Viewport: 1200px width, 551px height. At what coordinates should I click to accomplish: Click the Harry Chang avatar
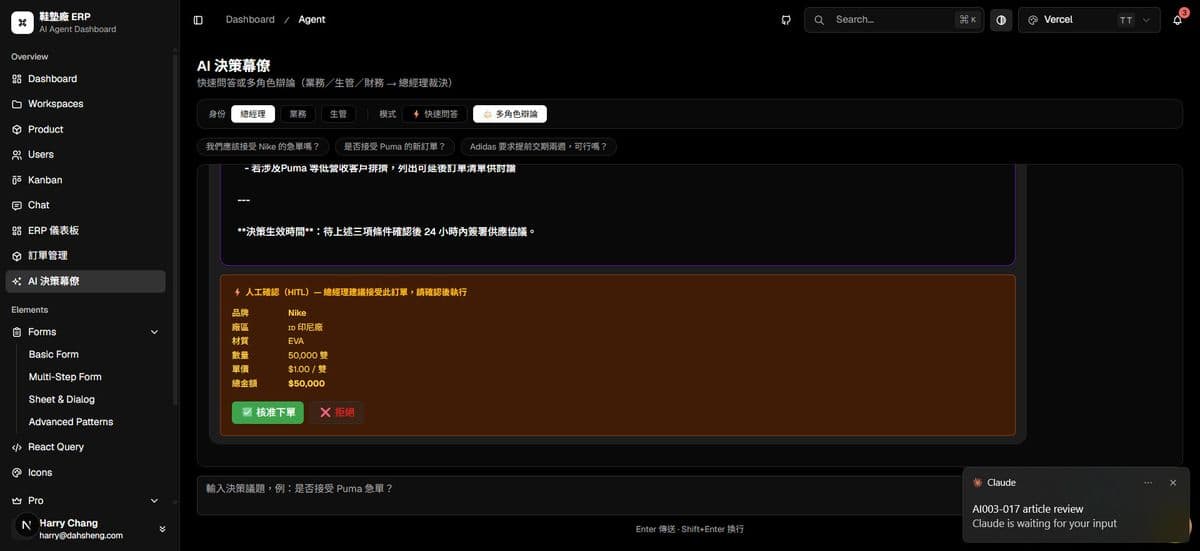coord(25,525)
